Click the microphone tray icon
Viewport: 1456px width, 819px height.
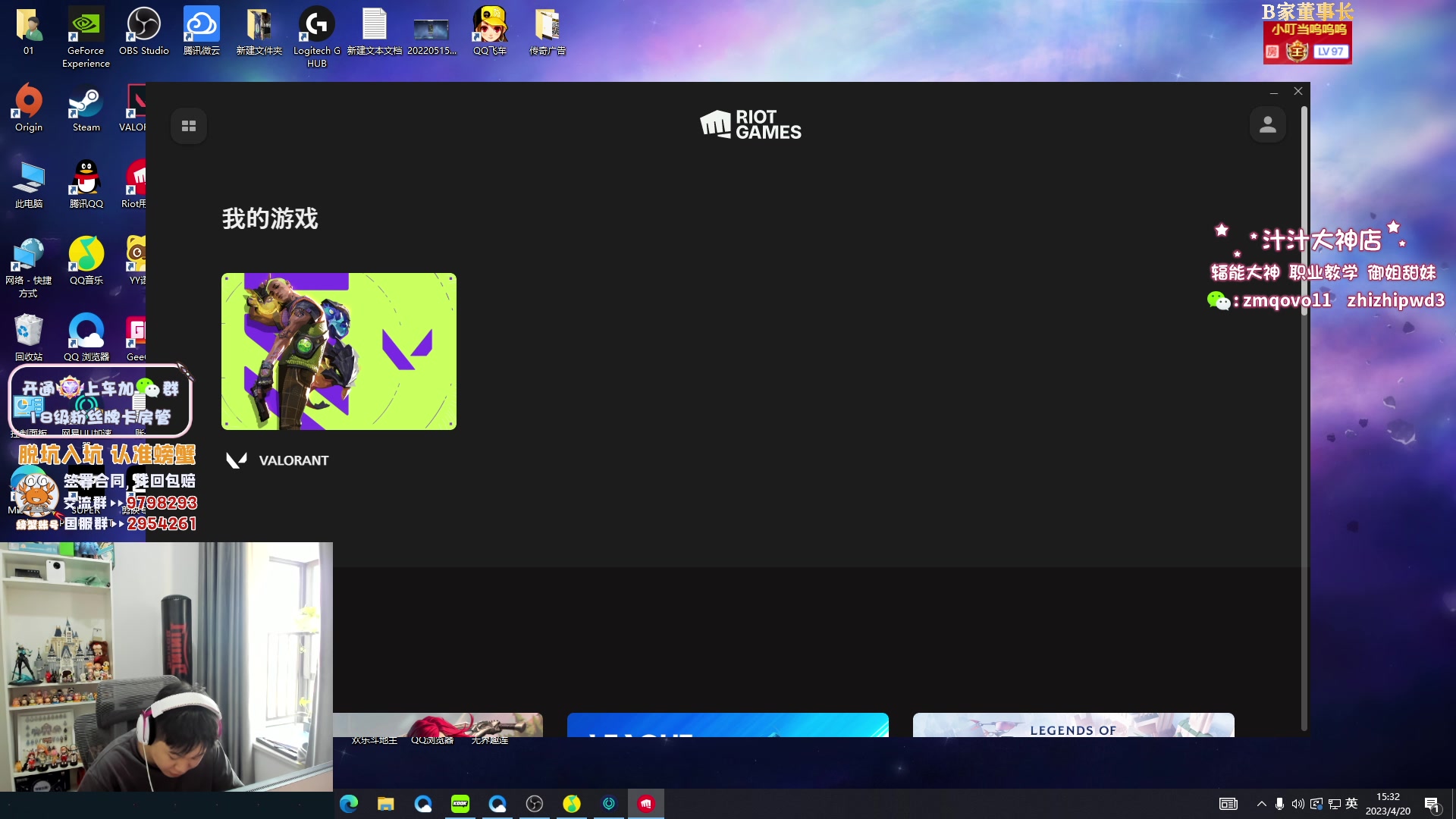[1280, 804]
